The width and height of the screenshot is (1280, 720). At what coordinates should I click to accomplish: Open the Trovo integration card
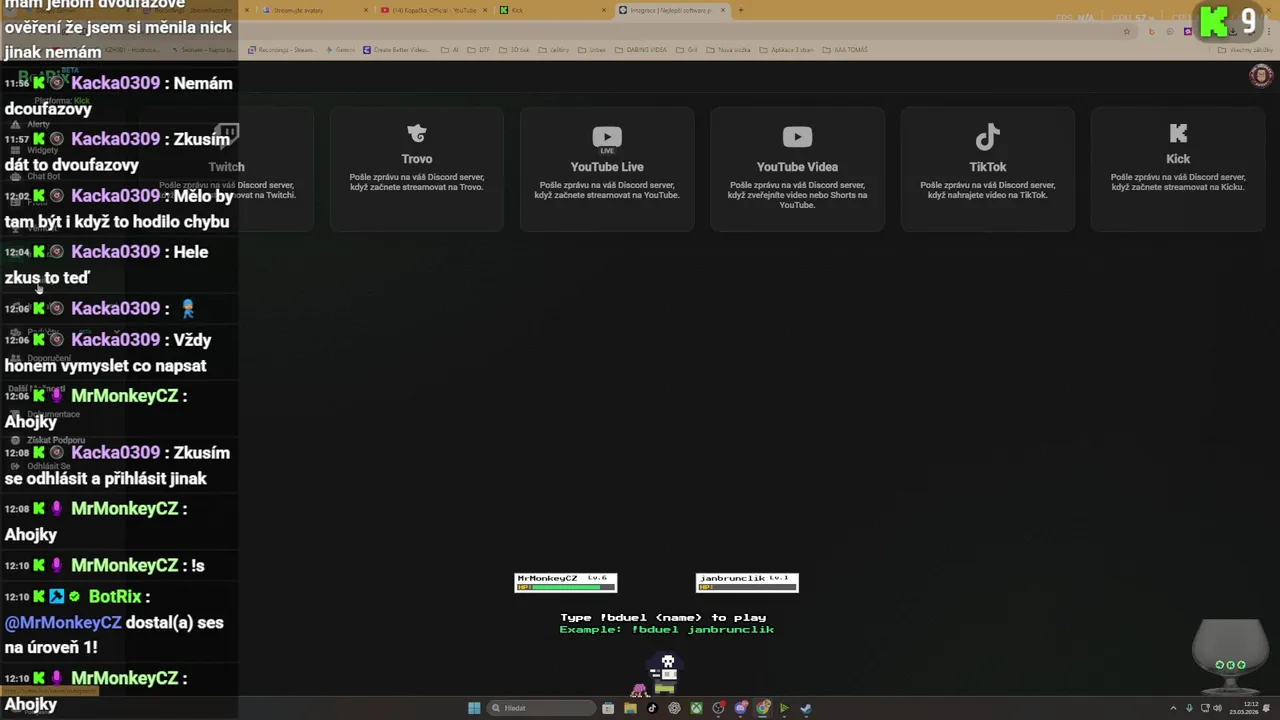coord(417,169)
